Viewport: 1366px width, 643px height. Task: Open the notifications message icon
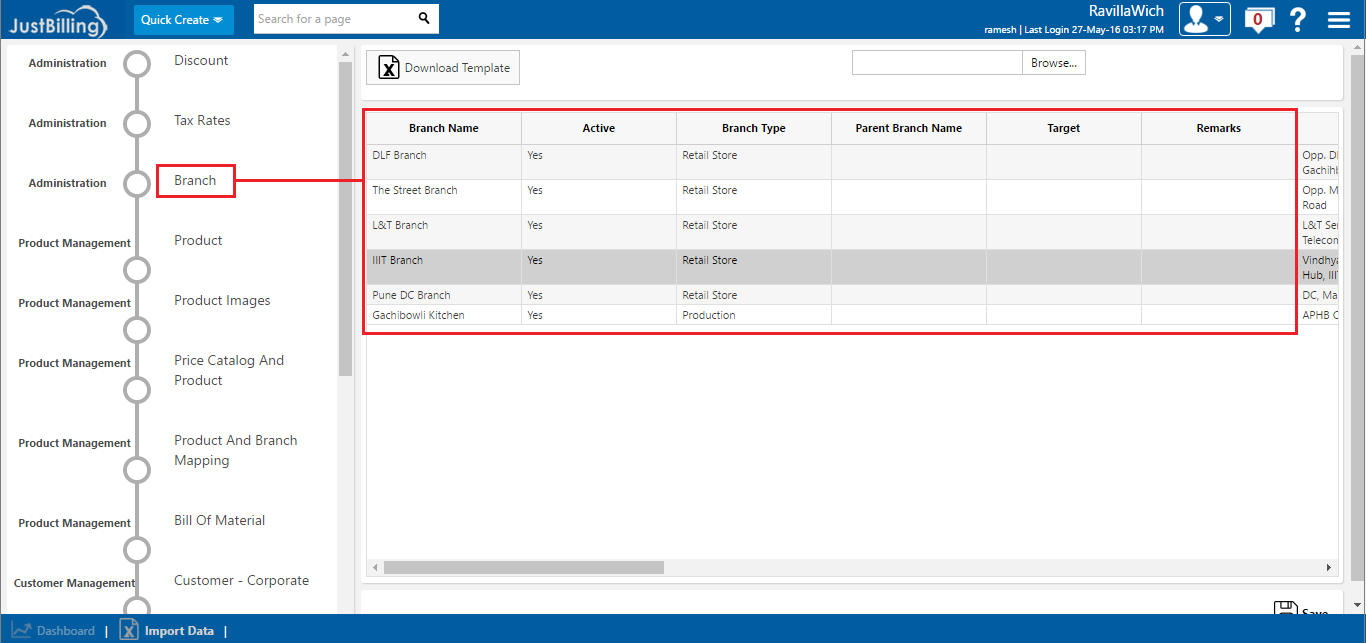point(1258,19)
